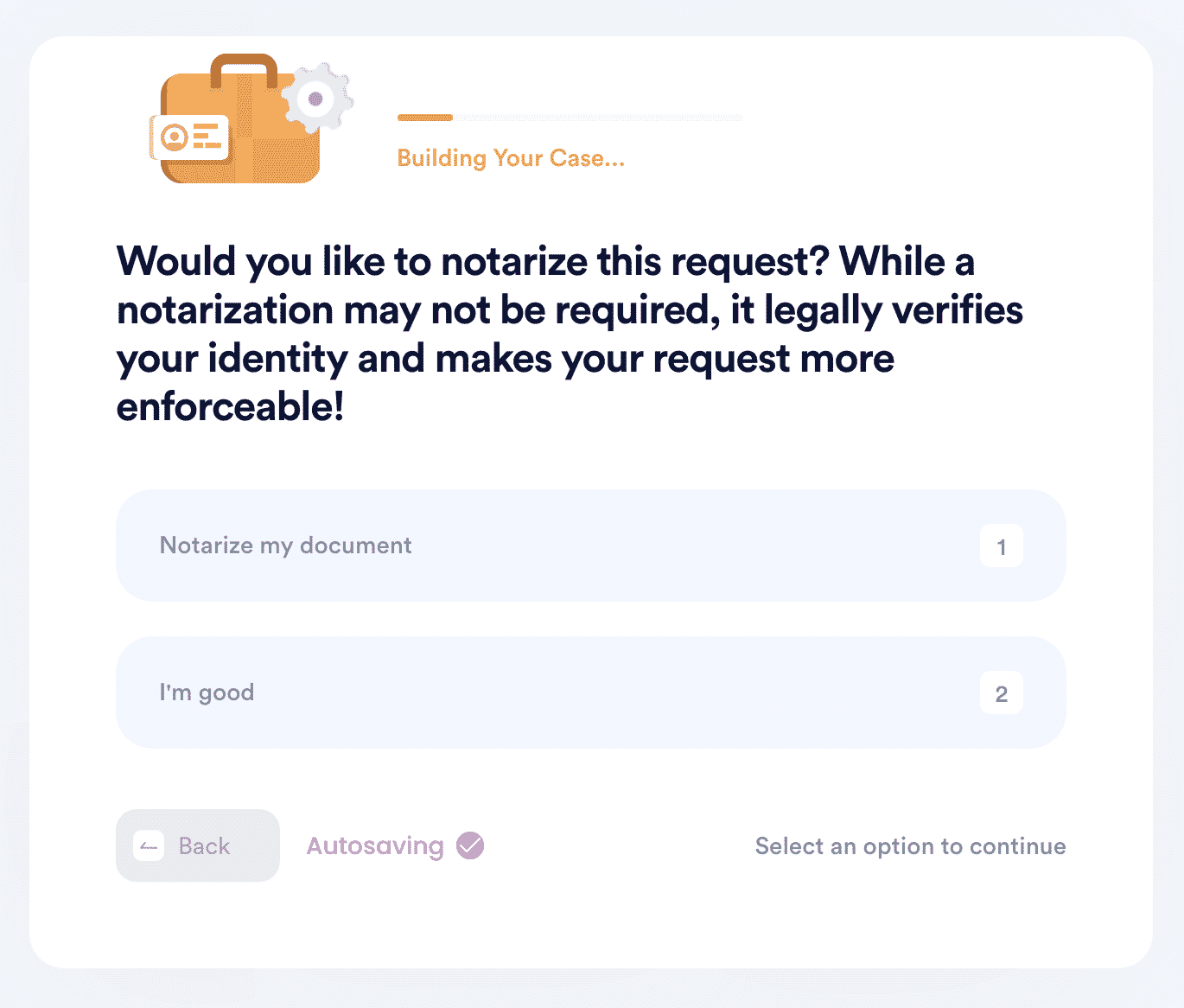
Task: Choose the I'm good option
Action: 591,692
